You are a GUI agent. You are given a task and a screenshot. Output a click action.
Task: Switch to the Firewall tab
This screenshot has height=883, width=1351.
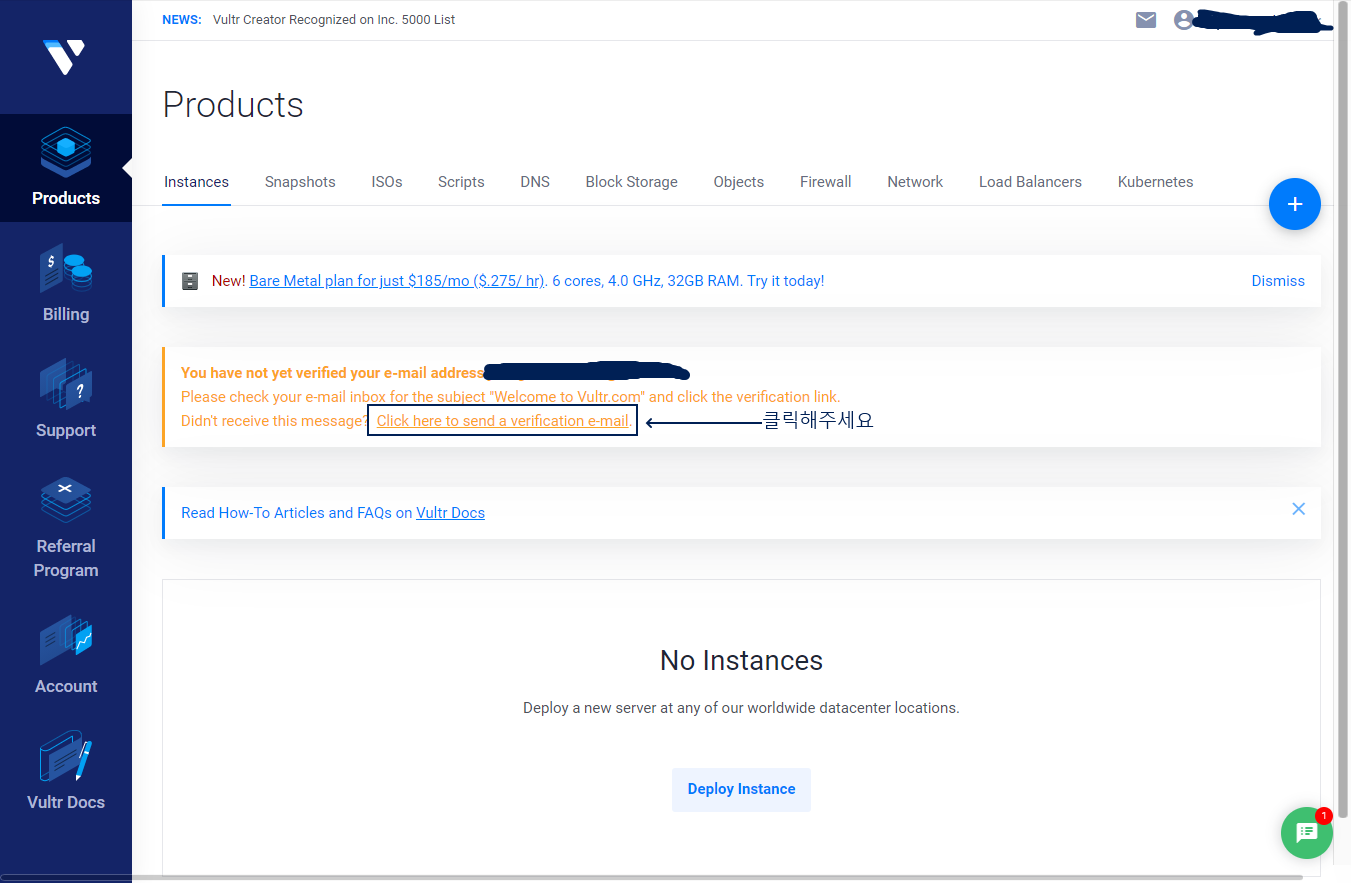(826, 182)
